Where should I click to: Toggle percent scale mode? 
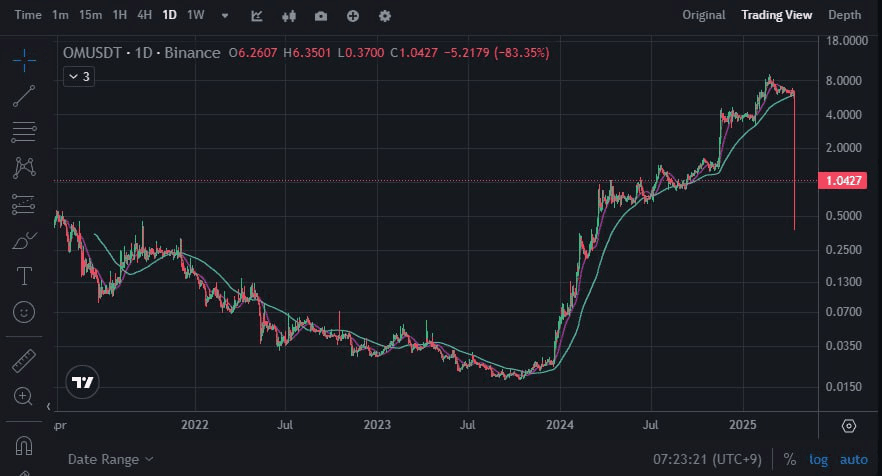pos(790,459)
